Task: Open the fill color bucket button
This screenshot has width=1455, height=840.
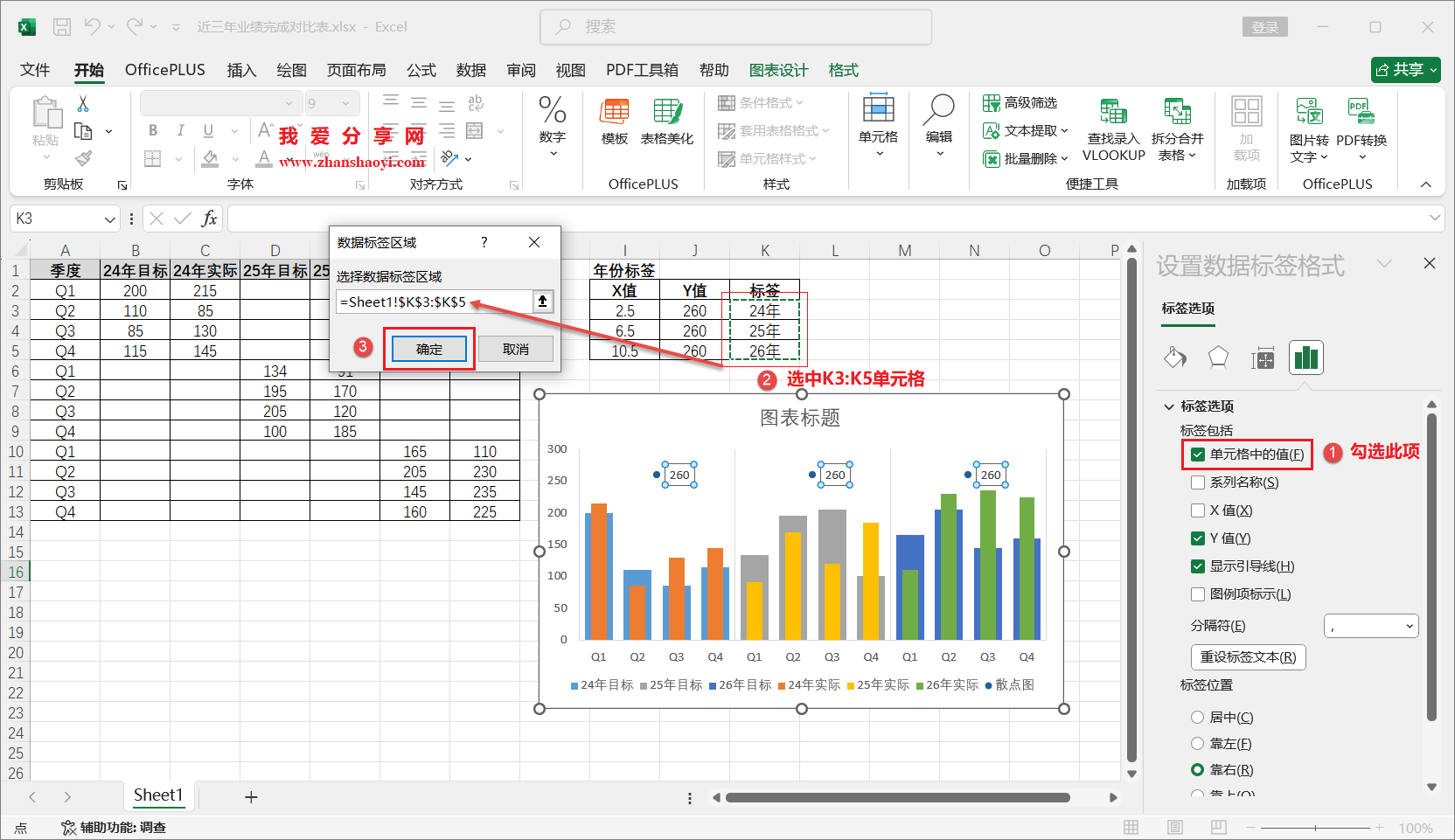Action: click(210, 158)
